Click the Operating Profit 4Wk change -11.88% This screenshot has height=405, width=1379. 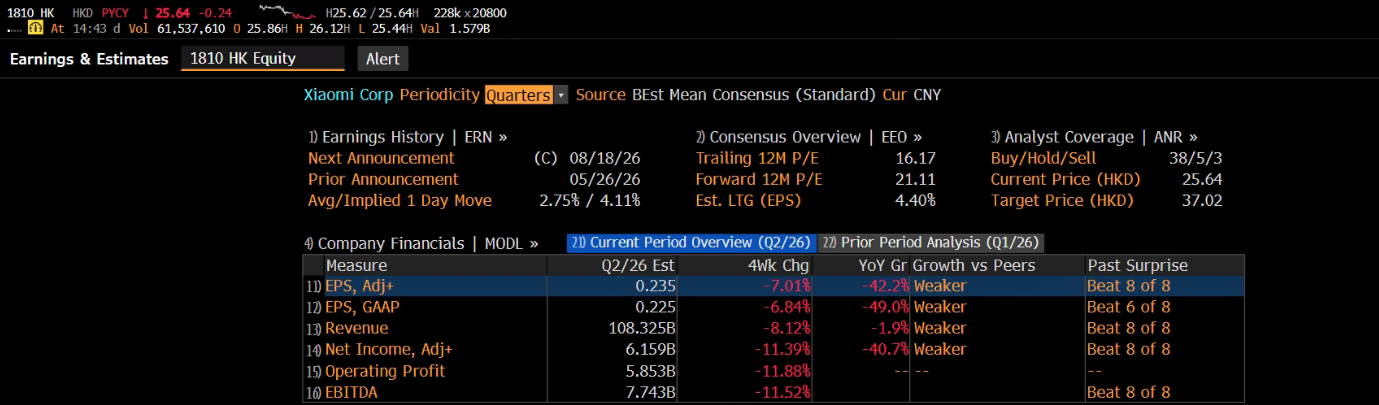click(782, 371)
